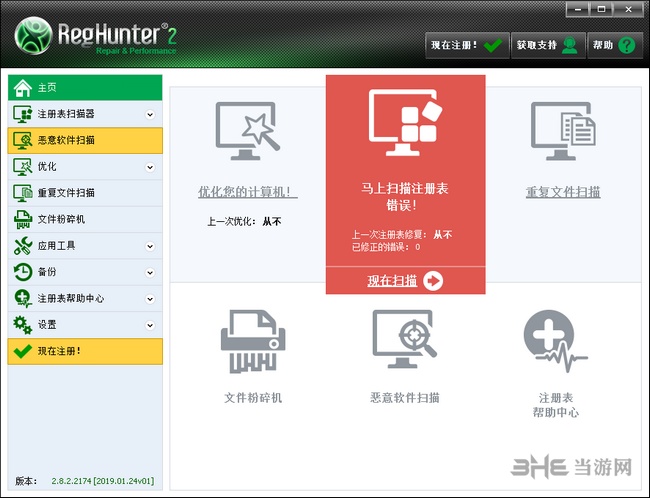Open 恶意软件扫描 from the sidebar
This screenshot has height=498, width=650.
tap(85, 141)
